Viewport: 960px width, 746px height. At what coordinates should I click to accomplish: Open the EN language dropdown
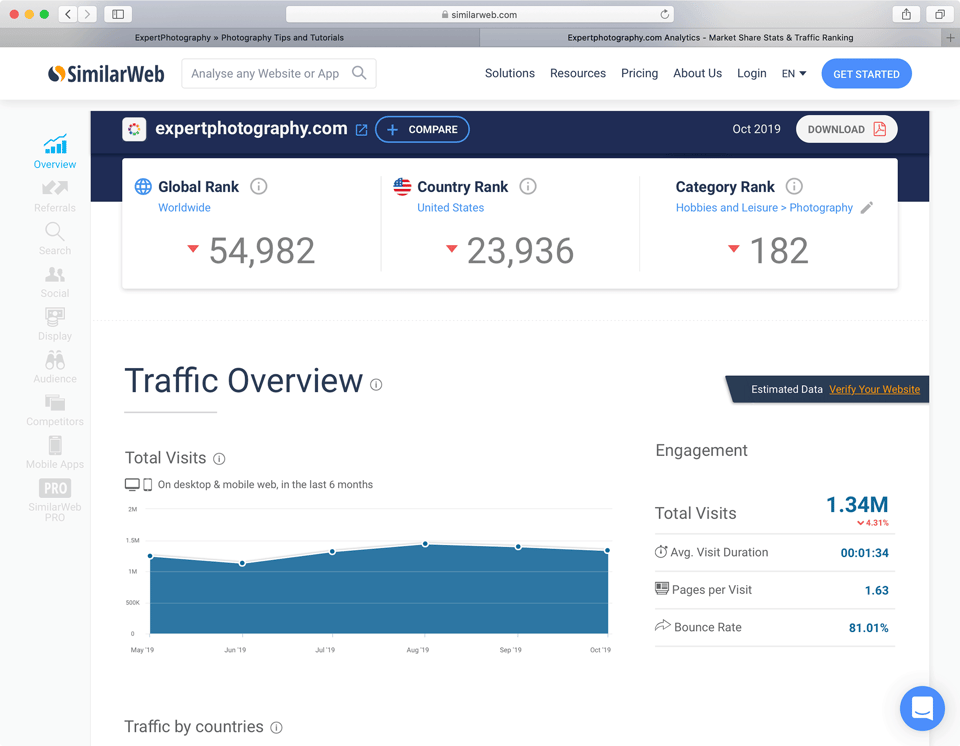[793, 73]
